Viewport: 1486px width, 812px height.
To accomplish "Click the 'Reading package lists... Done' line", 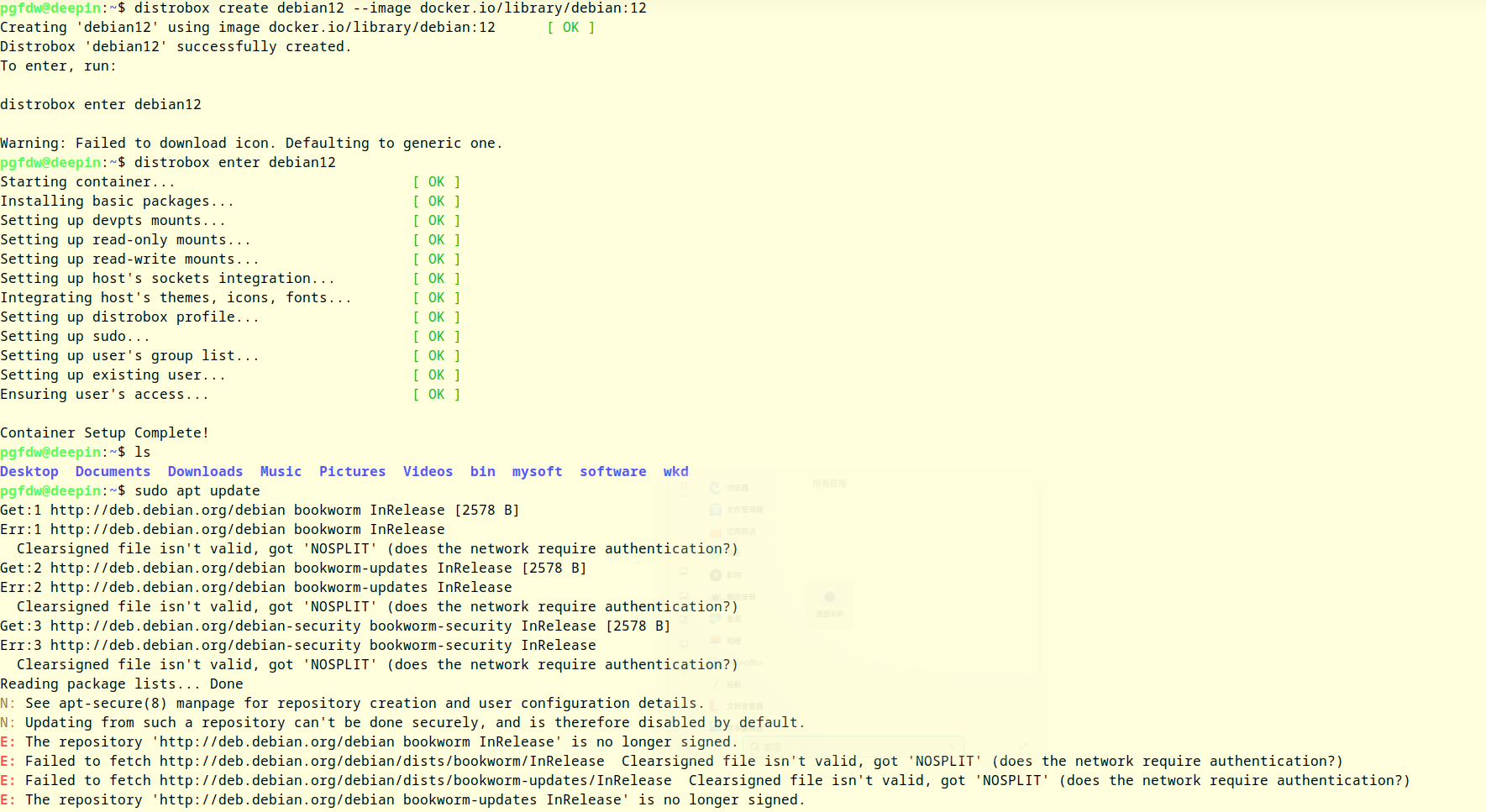I will coord(122,684).
